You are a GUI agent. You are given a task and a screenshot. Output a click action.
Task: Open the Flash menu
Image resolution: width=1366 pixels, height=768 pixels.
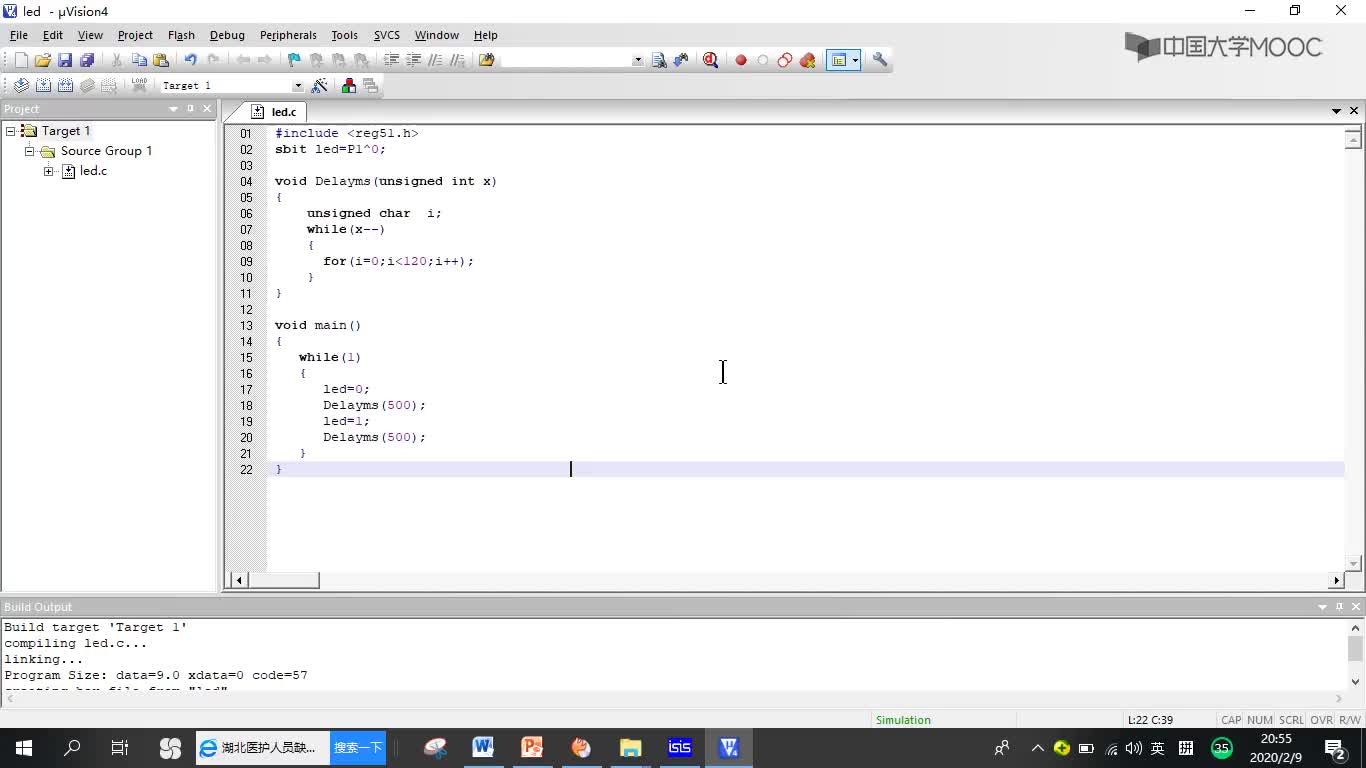coord(181,35)
